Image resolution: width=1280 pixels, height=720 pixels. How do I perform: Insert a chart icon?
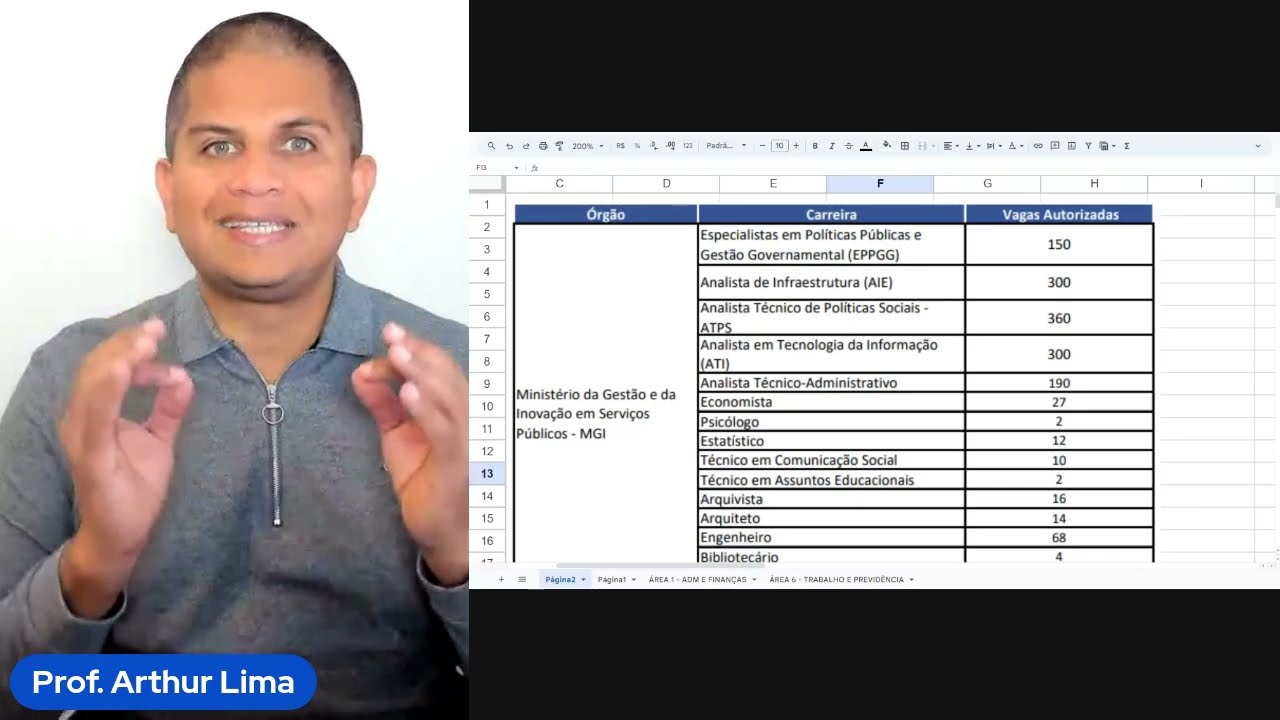click(1072, 146)
